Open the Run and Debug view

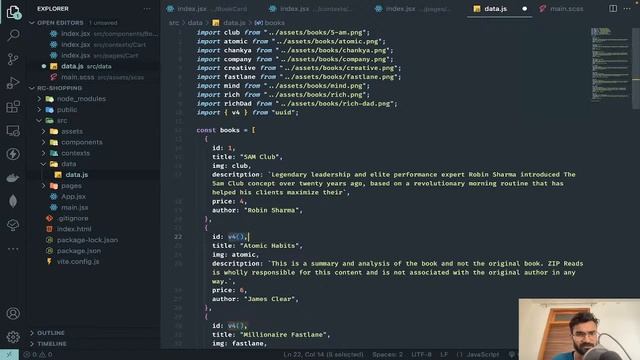pyautogui.click(x=13, y=83)
